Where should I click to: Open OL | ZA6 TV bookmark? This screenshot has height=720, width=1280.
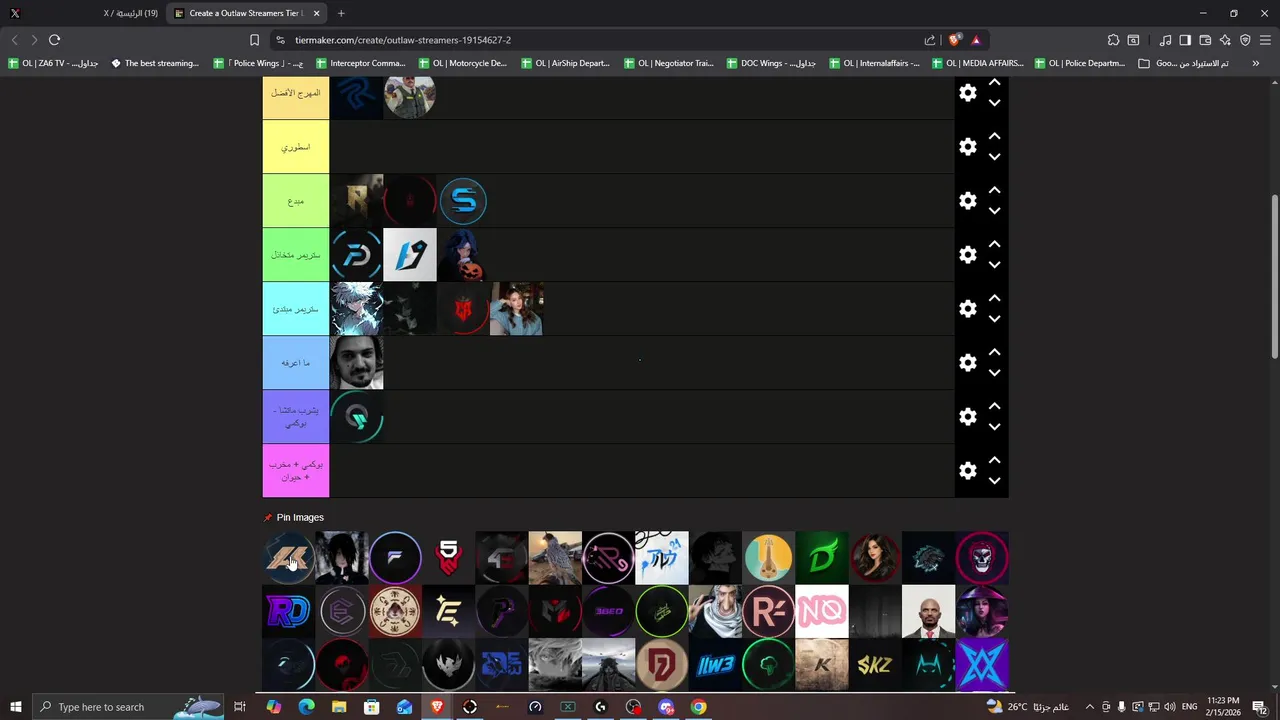(54, 63)
